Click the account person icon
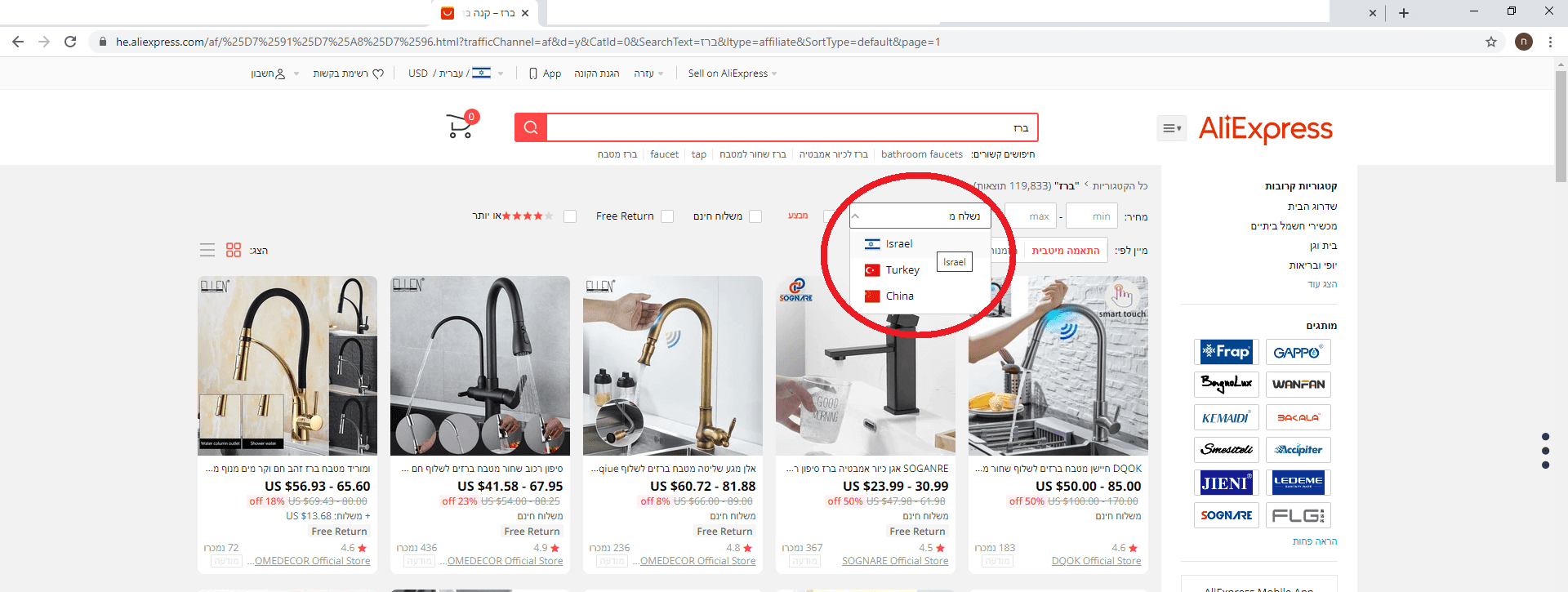This screenshot has width=1568, height=592. [x=280, y=73]
